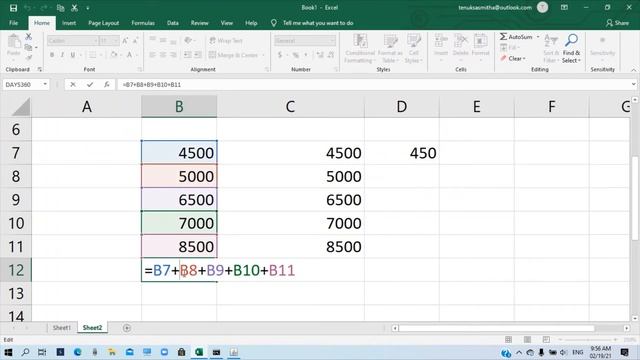640x360 pixels.
Task: Open the Clear eraser menu
Action: pyautogui.click(x=513, y=58)
